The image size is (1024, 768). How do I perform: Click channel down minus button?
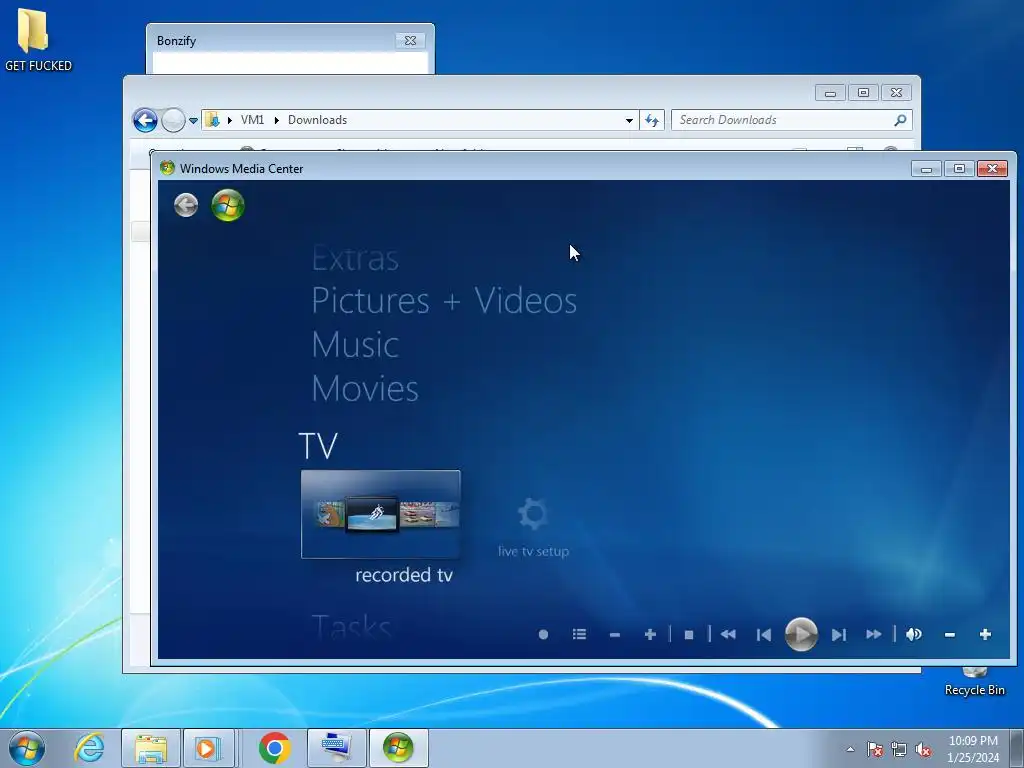(x=615, y=634)
